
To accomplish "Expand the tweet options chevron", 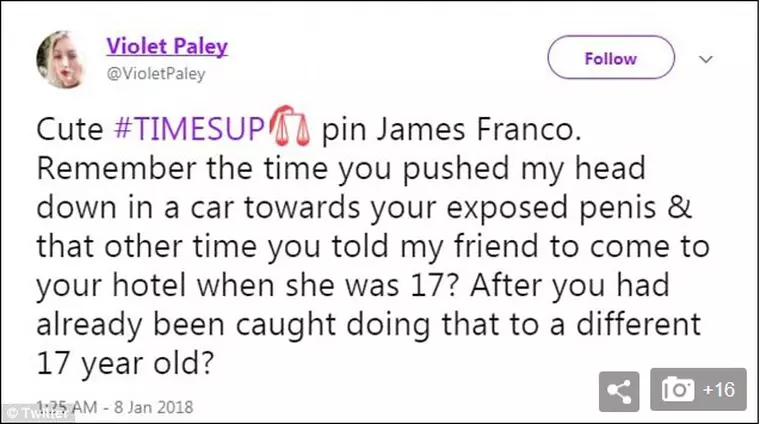I will pos(707,58).
